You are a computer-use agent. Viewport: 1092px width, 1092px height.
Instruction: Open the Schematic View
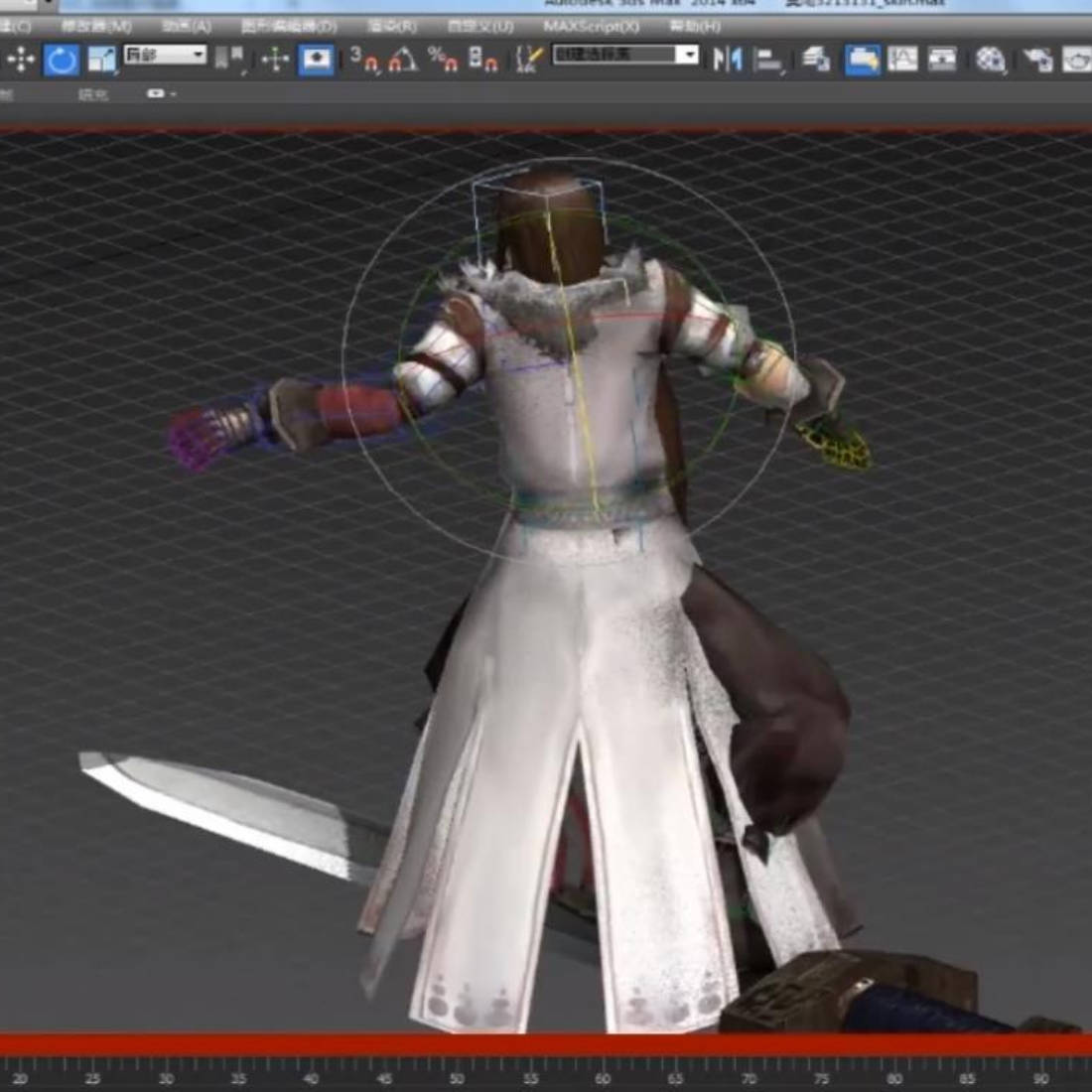click(x=942, y=60)
